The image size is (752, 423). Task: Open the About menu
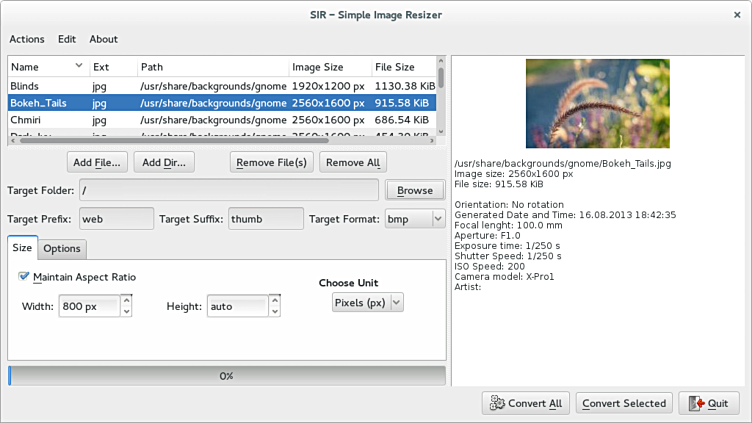tap(103, 39)
